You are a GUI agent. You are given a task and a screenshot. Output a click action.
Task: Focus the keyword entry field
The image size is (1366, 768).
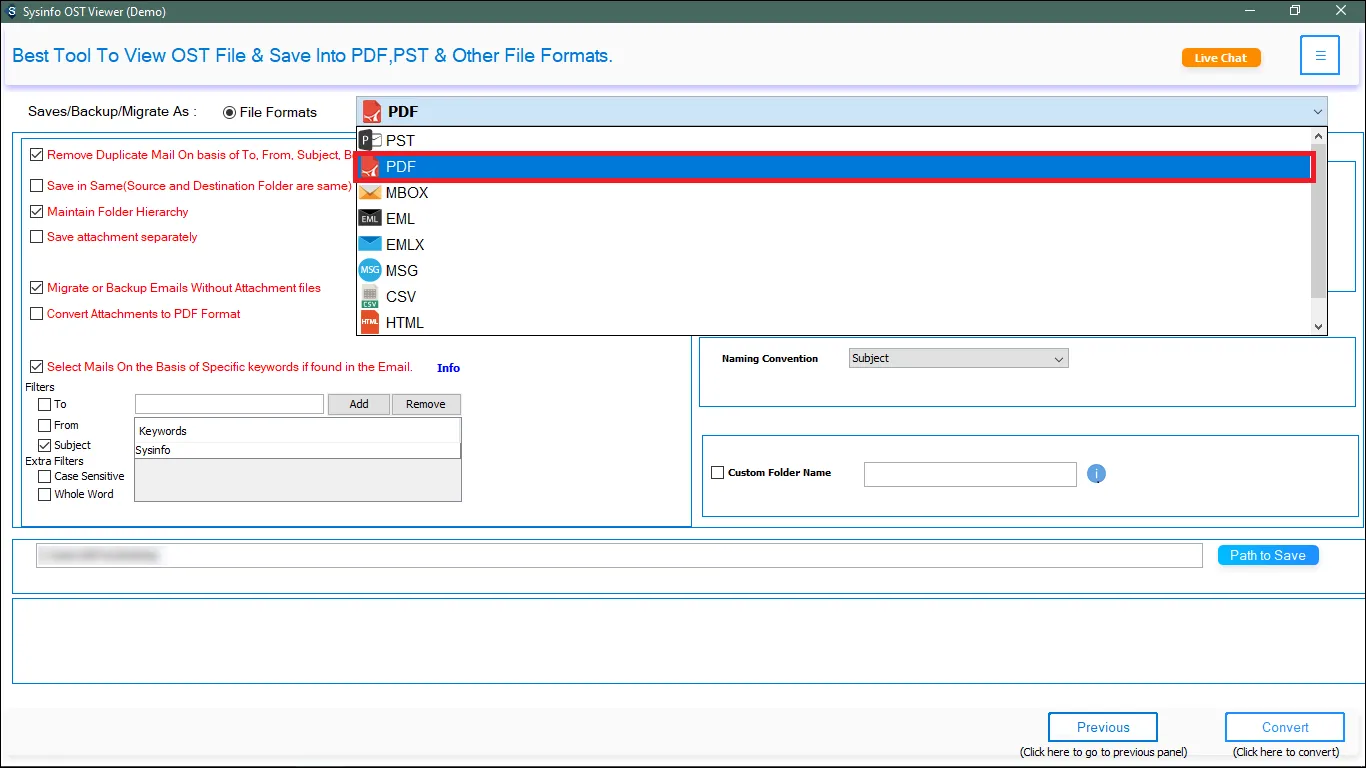pyautogui.click(x=229, y=404)
